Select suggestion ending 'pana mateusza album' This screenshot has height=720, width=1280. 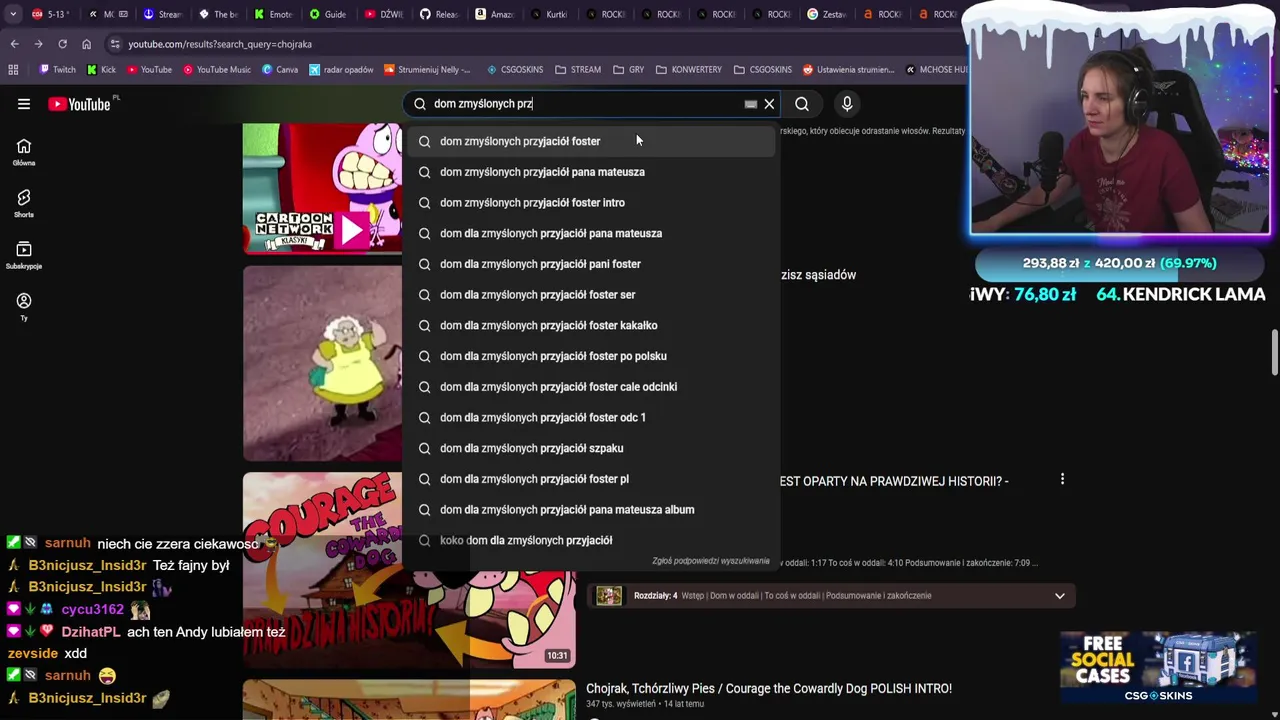pos(589,510)
